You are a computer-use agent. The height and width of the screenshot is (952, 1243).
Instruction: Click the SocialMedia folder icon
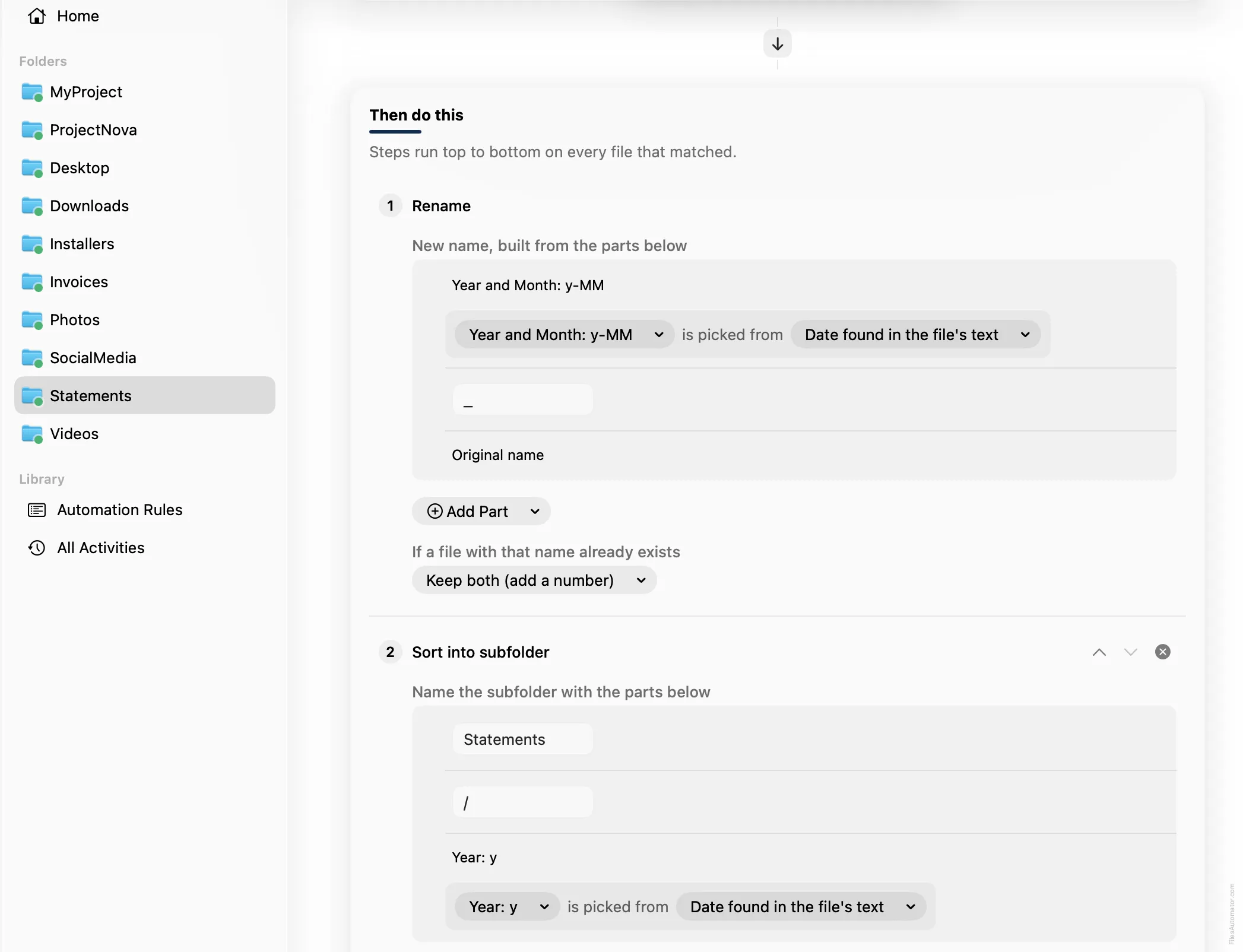point(32,358)
